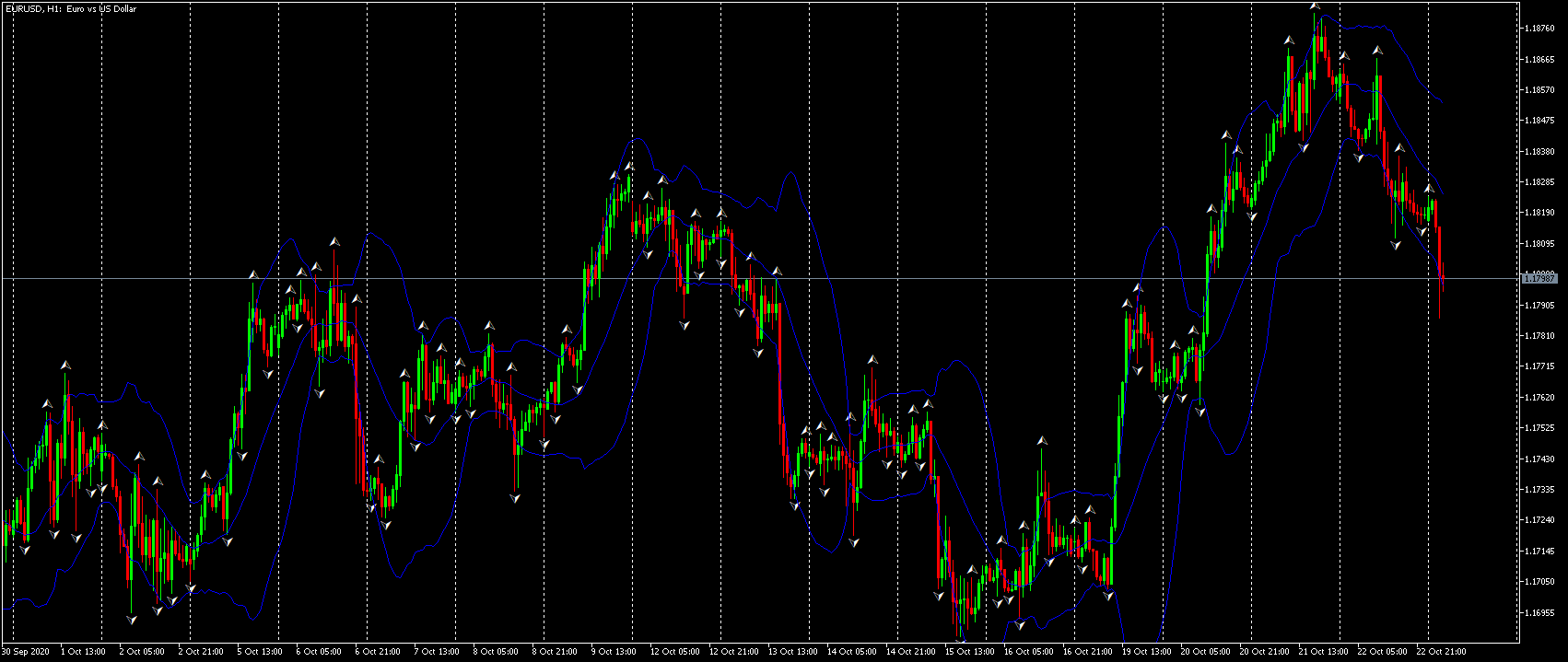Click the 14 Oct 05:00 time label
The image size is (1568, 662).
[852, 652]
